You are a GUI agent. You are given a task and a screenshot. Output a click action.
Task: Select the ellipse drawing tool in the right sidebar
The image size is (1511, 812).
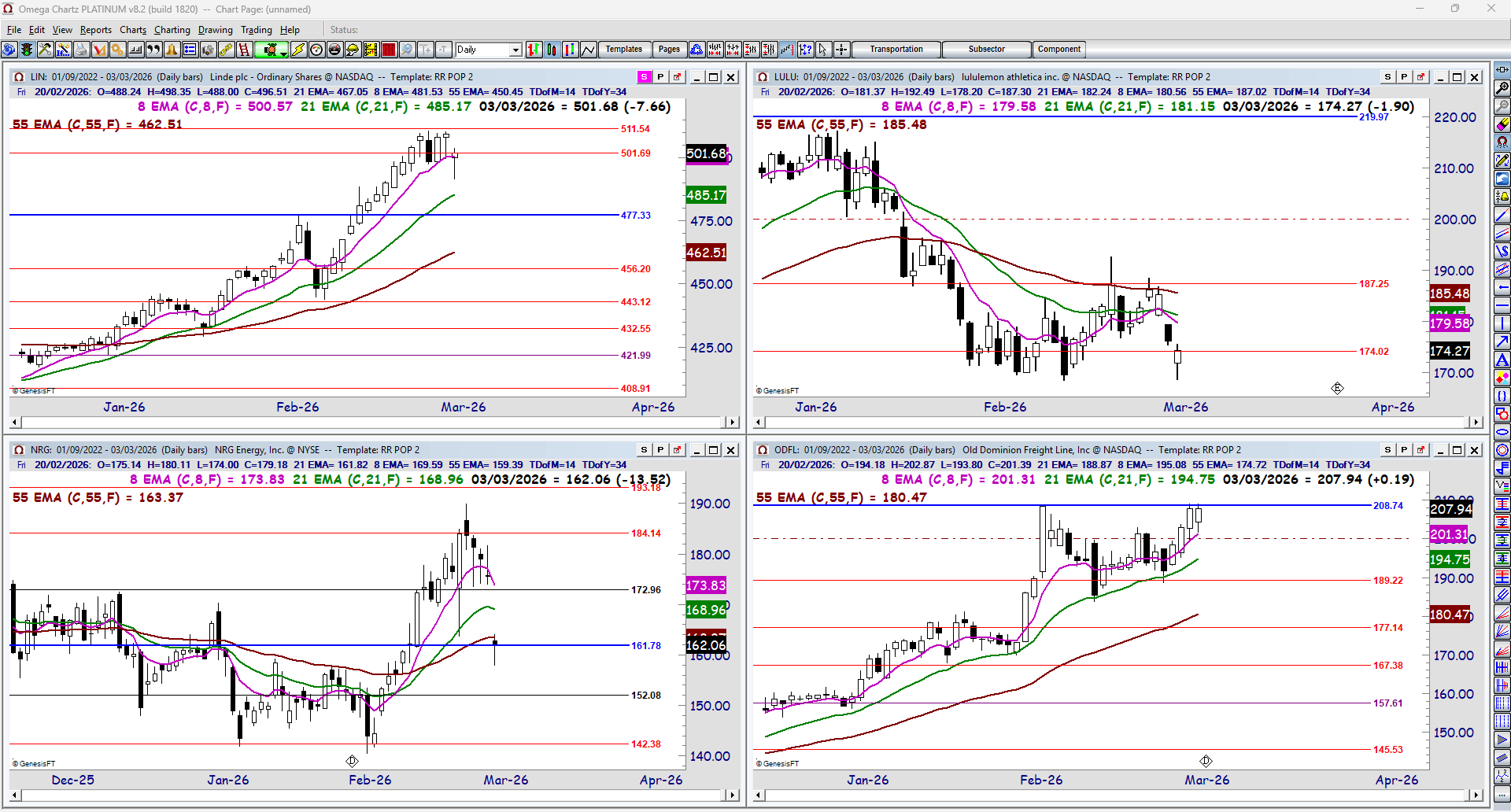[1502, 432]
